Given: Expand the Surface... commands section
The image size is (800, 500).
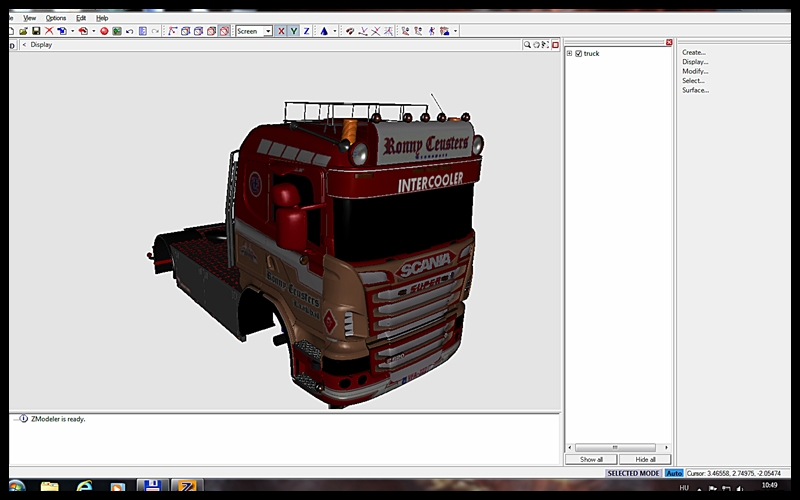Looking at the screenshot, I should click(x=696, y=90).
